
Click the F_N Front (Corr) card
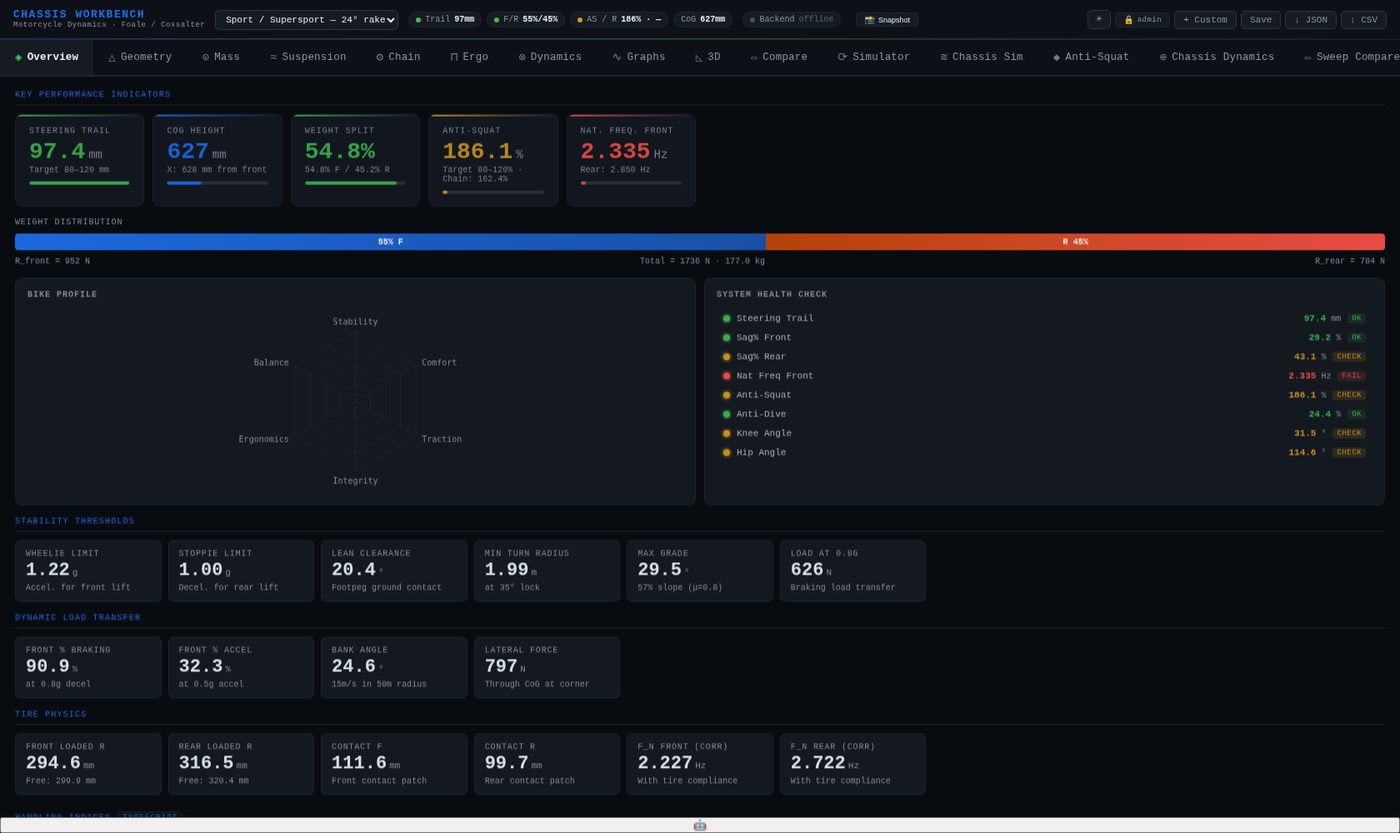(x=700, y=765)
